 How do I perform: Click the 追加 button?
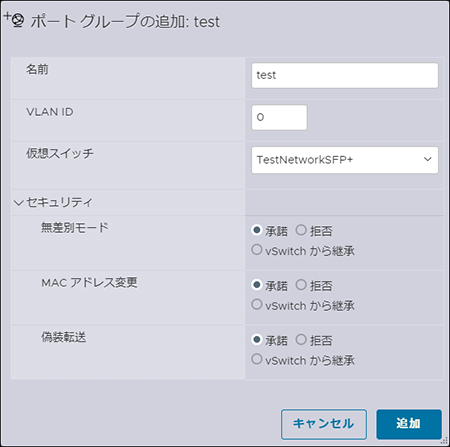coord(409,424)
